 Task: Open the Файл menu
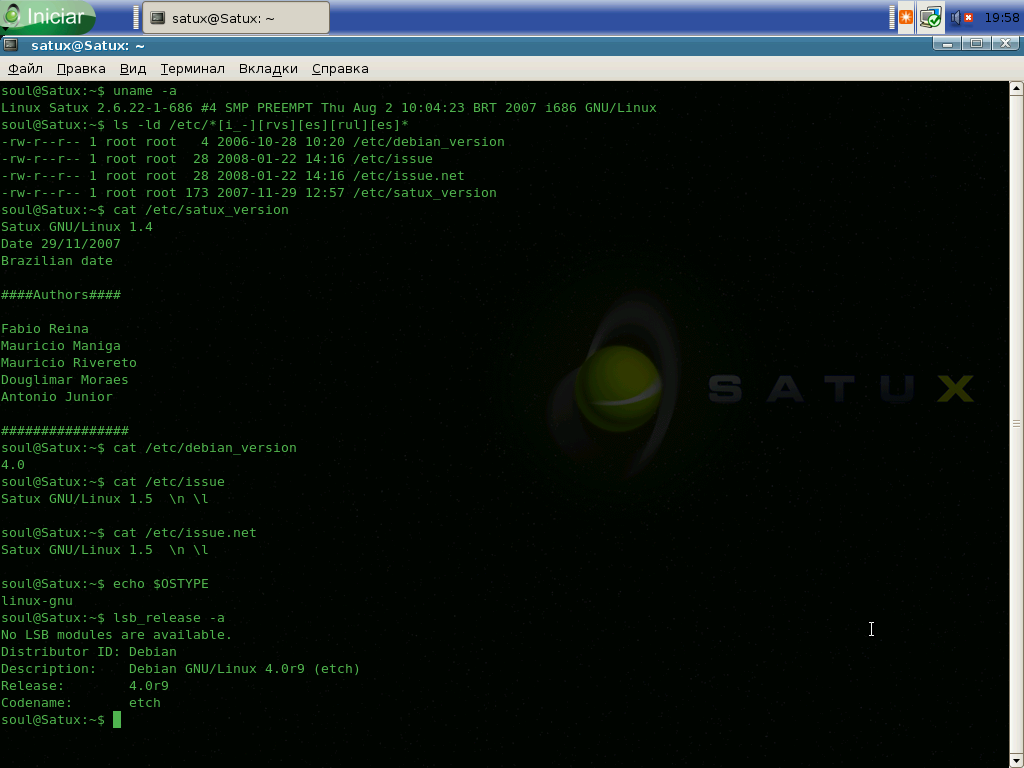[x=25, y=69]
